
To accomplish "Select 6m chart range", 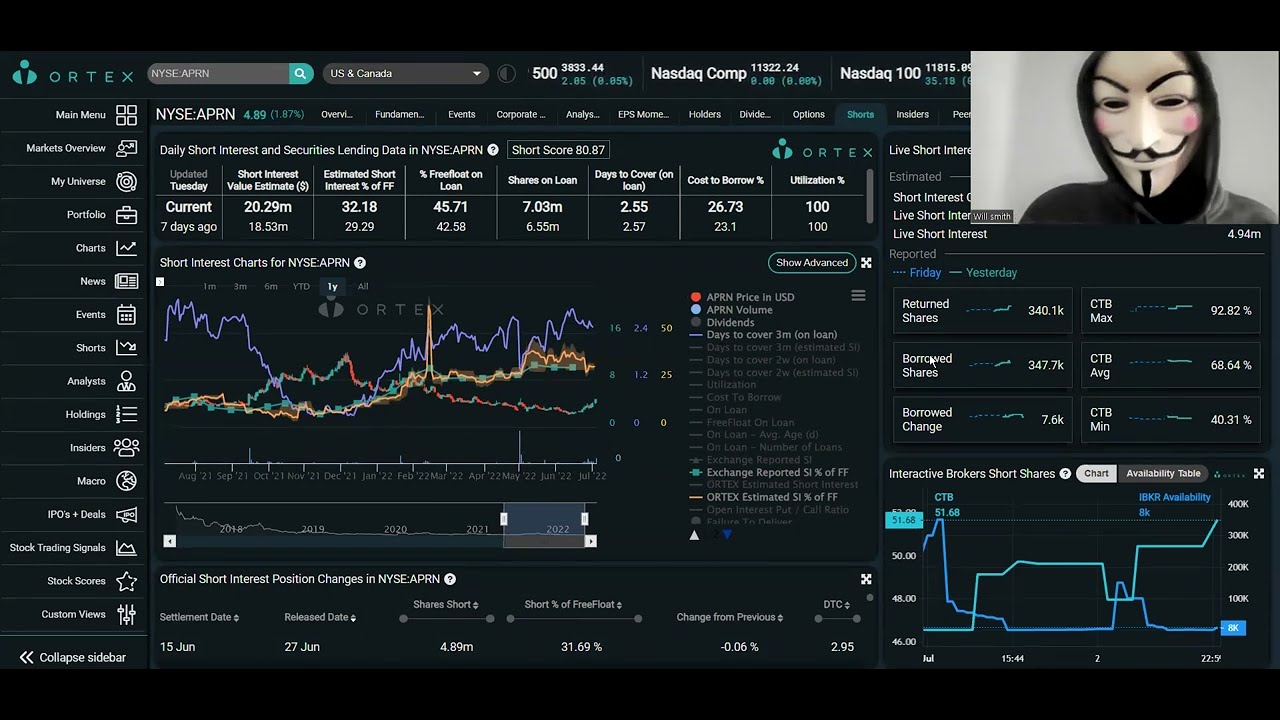I will click(271, 287).
